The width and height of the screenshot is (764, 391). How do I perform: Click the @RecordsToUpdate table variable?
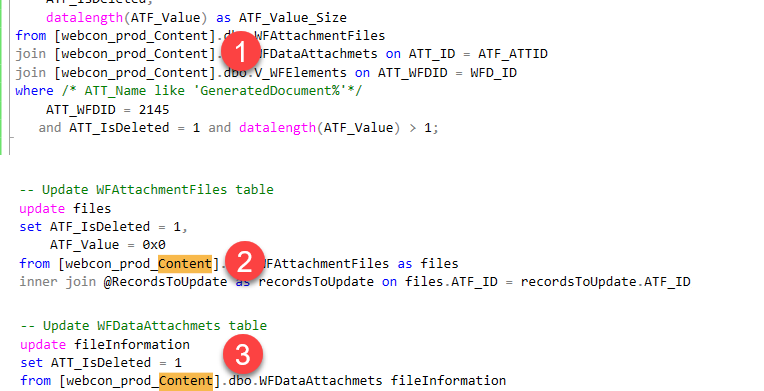(x=165, y=282)
